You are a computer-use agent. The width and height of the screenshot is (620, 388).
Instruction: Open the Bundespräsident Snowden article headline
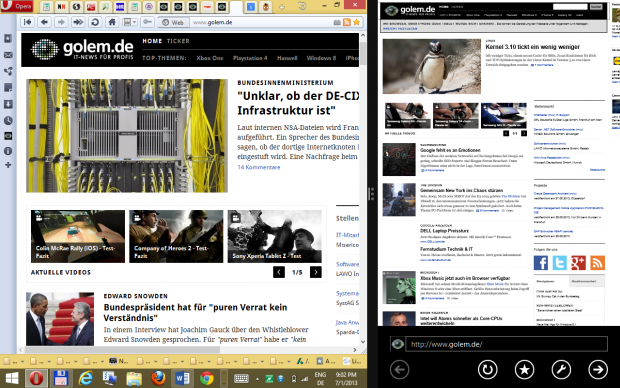click(x=195, y=312)
